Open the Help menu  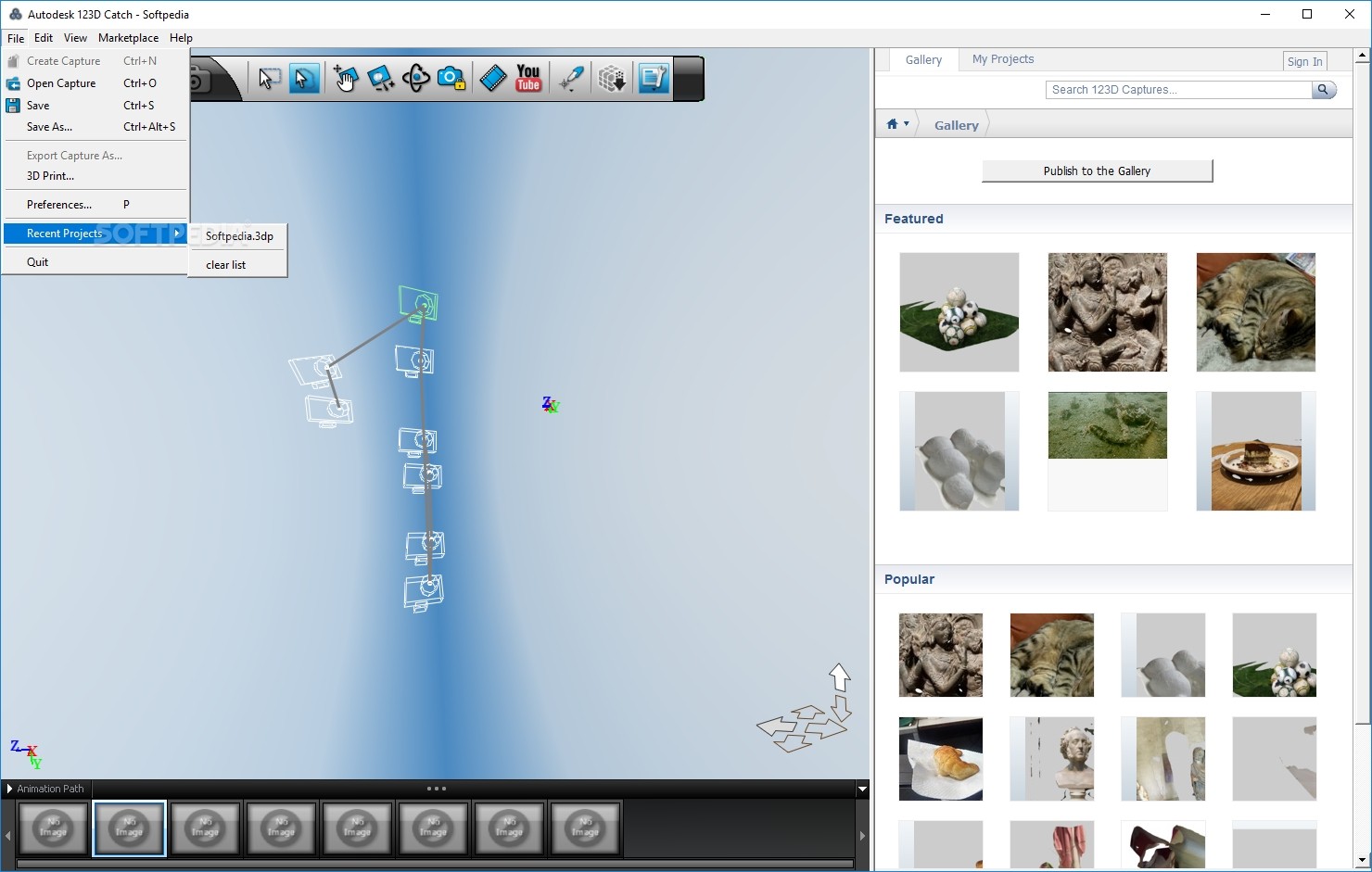[181, 38]
